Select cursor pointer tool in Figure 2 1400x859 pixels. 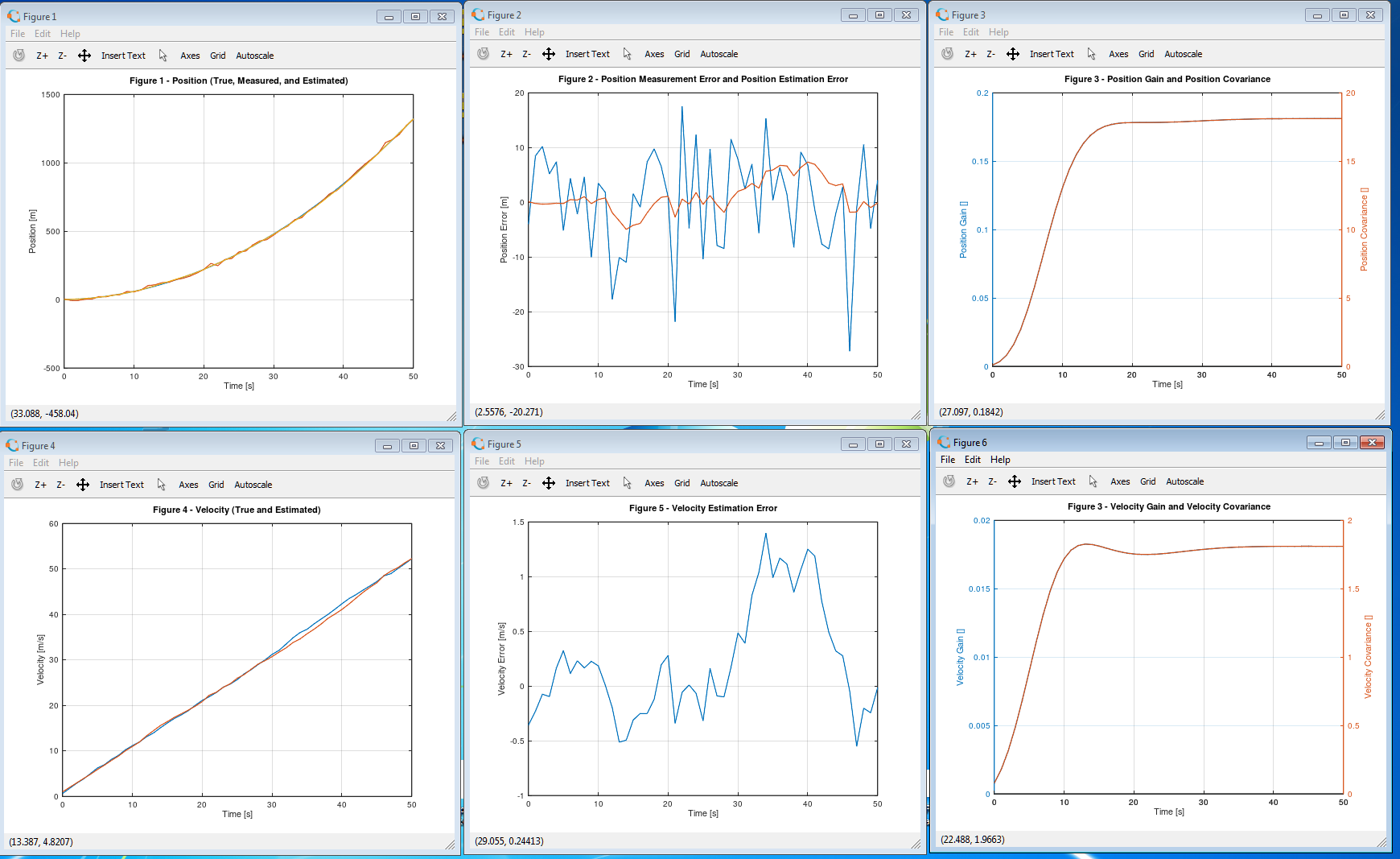click(x=627, y=54)
